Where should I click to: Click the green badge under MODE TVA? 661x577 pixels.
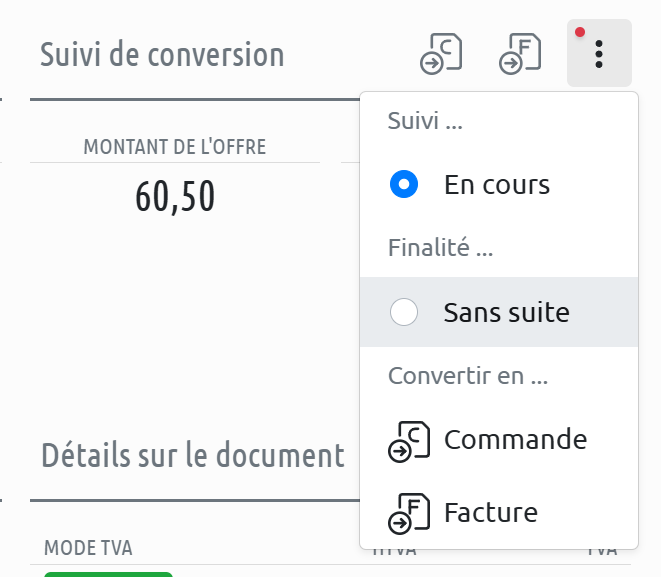coord(108,573)
